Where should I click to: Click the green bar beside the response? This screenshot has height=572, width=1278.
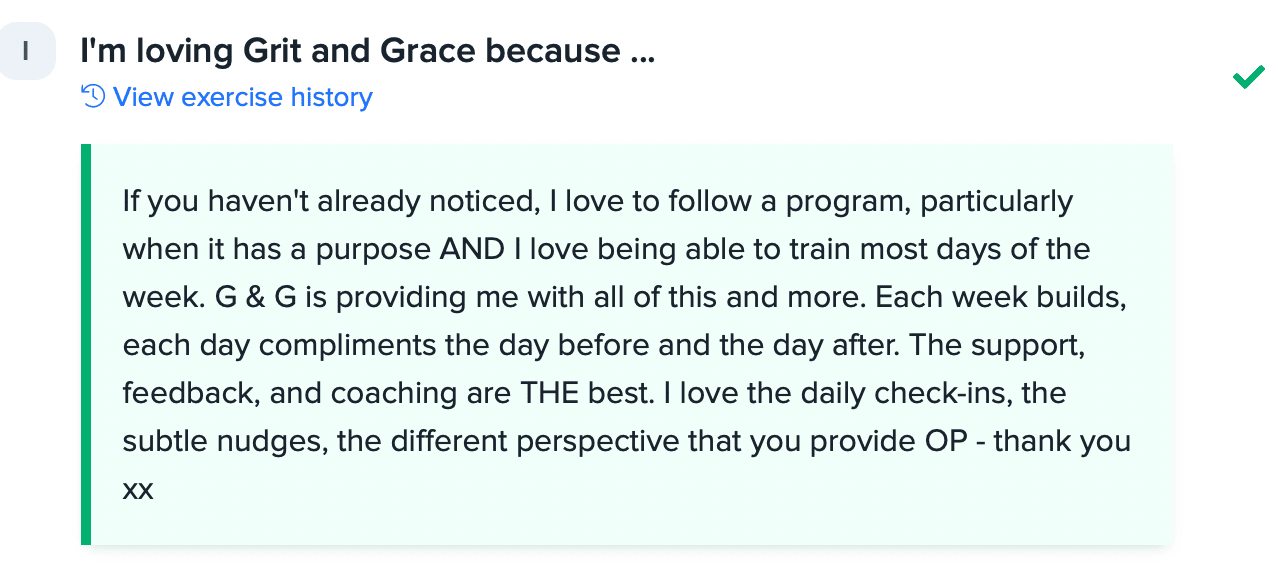tap(86, 344)
